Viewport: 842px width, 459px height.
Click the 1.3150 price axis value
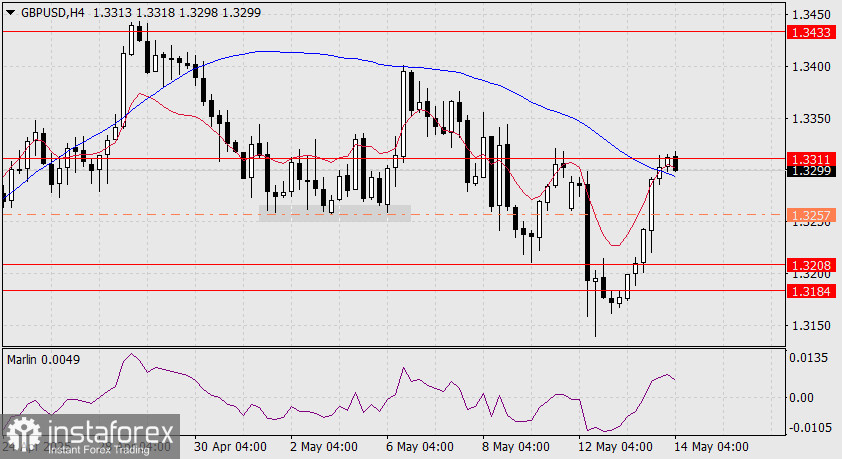[811, 326]
